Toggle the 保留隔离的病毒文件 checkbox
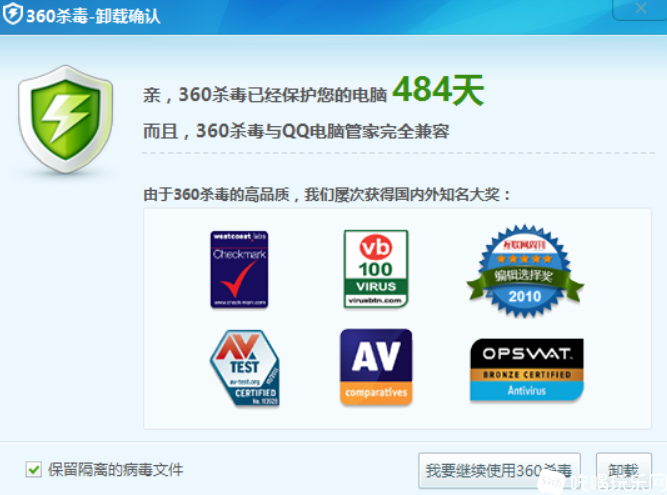 point(33,469)
